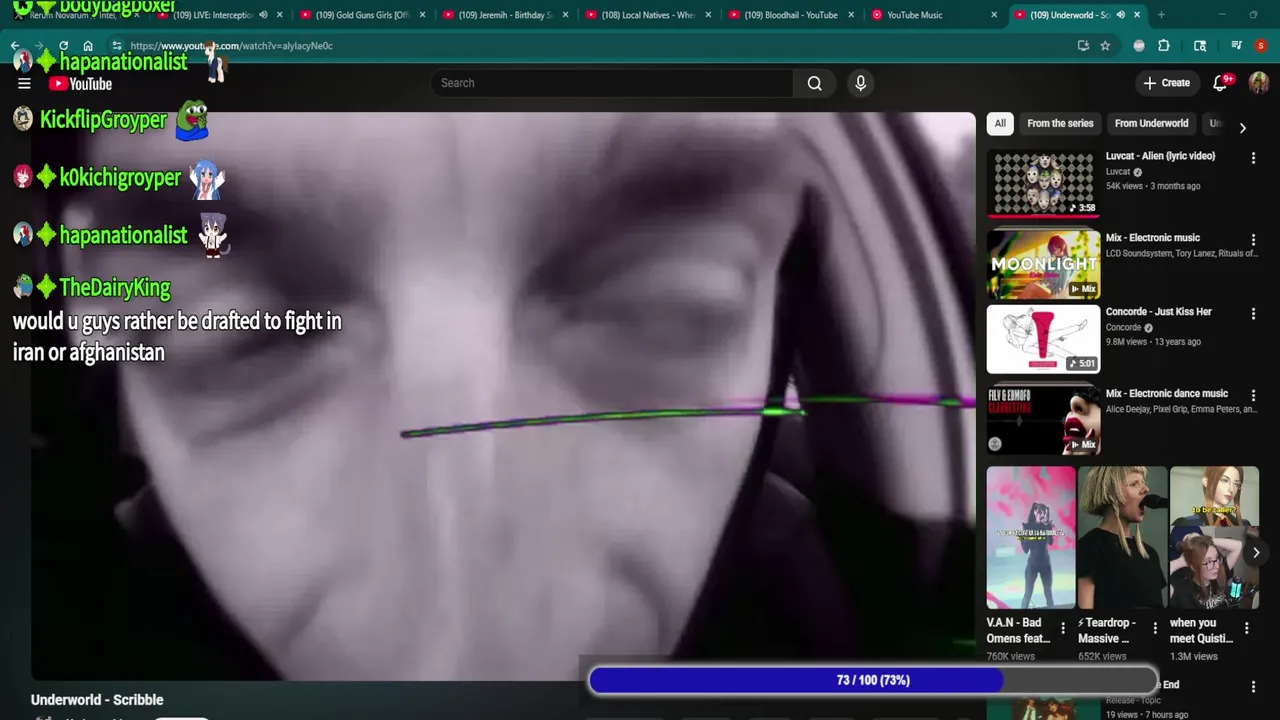Viewport: 1280px width, 720px height.
Task: Start voice search with the microphone icon
Action: pyautogui.click(x=860, y=83)
